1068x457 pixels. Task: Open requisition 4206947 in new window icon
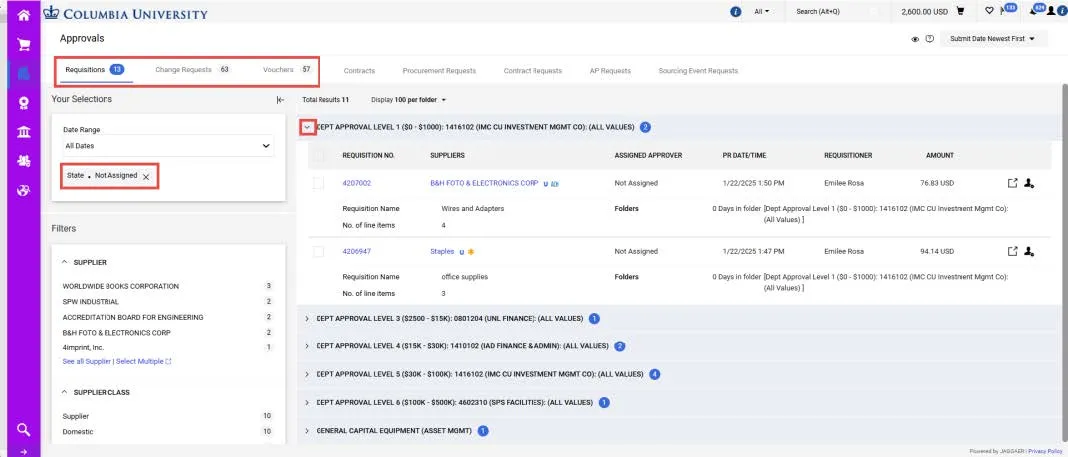[x=1013, y=251]
